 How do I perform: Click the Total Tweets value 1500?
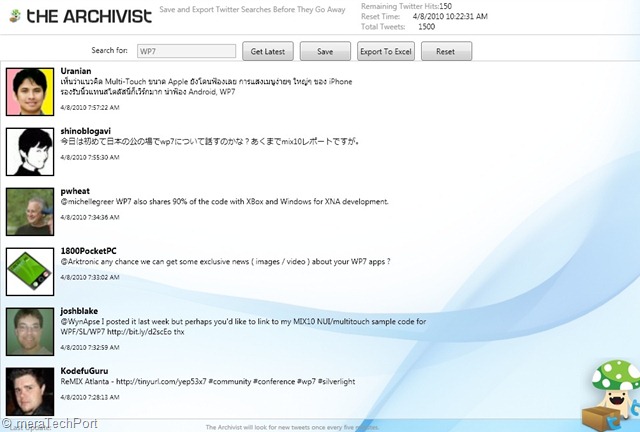(427, 27)
